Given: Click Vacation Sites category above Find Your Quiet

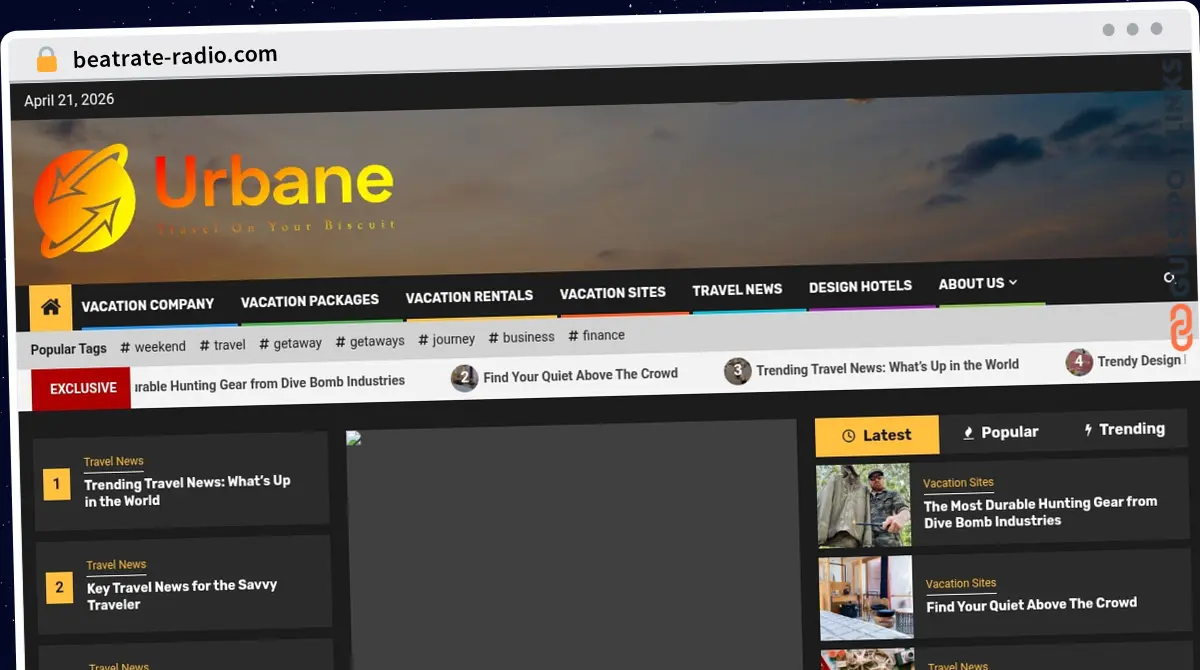Looking at the screenshot, I should click(961, 583).
